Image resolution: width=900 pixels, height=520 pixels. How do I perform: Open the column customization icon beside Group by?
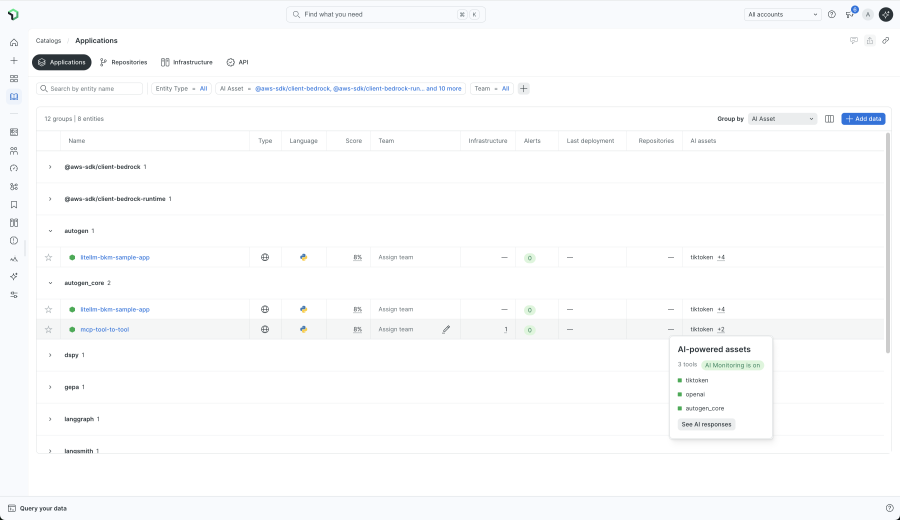(x=829, y=119)
